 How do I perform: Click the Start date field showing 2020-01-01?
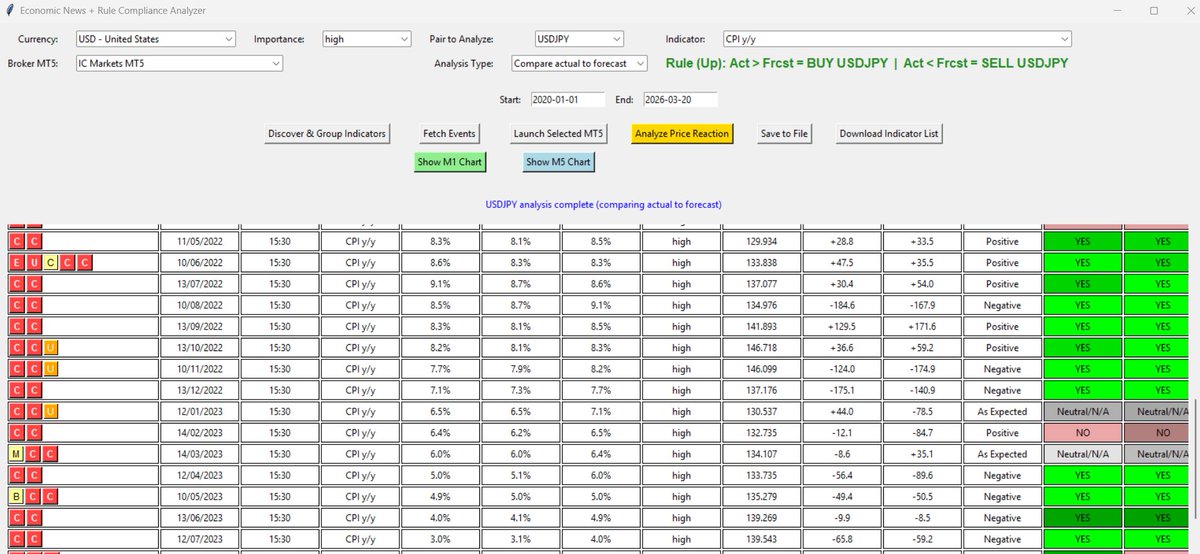(567, 100)
